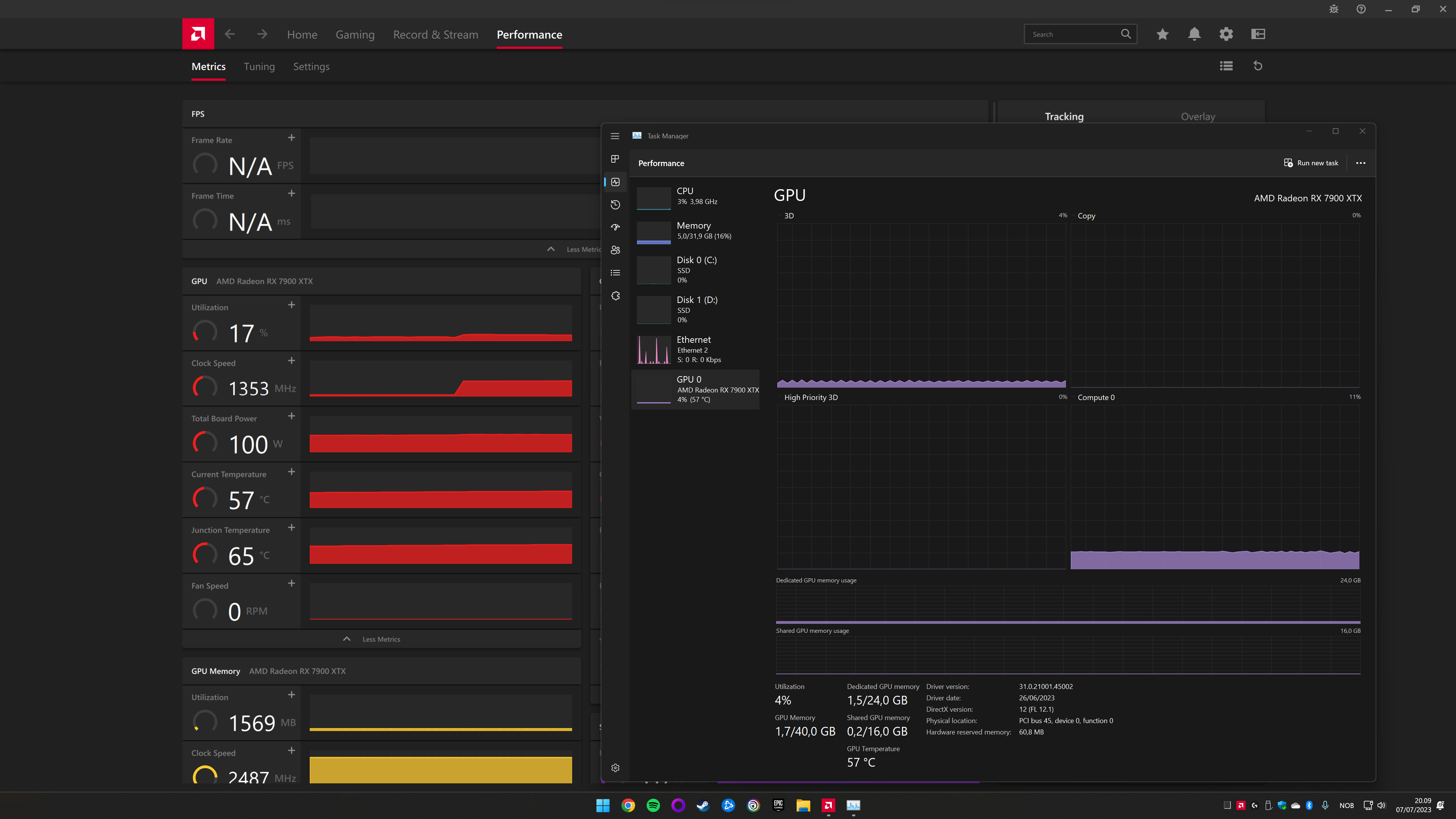Select Ethernet performance item
The height and width of the screenshot is (819, 1456).
[x=695, y=349]
